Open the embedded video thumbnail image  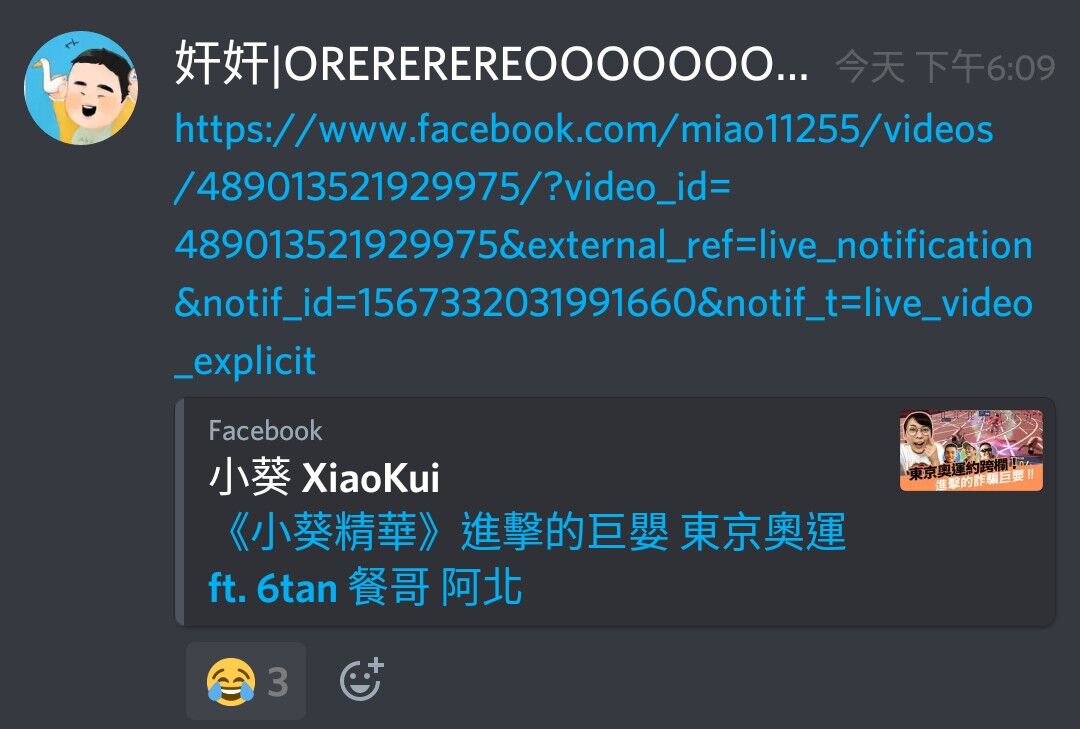(971, 451)
